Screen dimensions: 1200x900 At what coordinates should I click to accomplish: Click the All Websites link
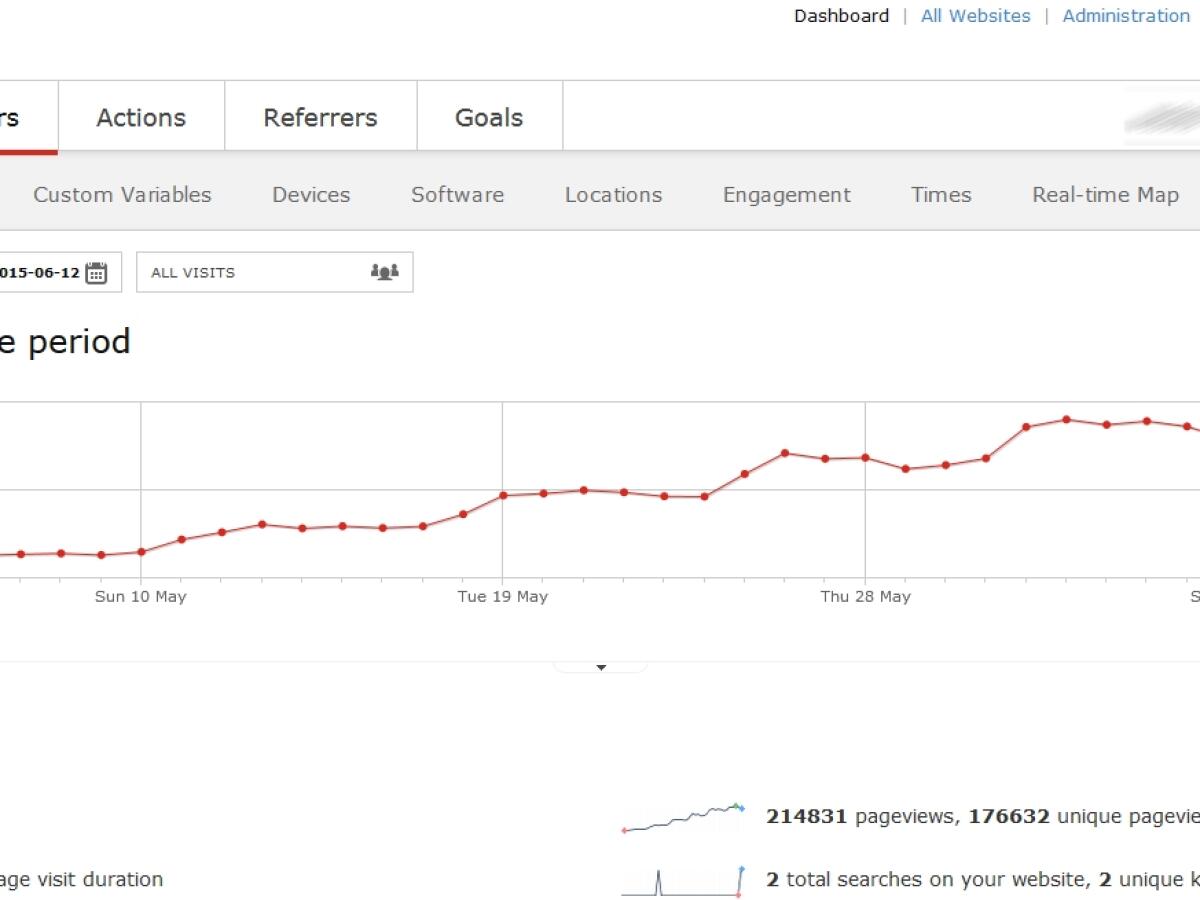tap(975, 16)
